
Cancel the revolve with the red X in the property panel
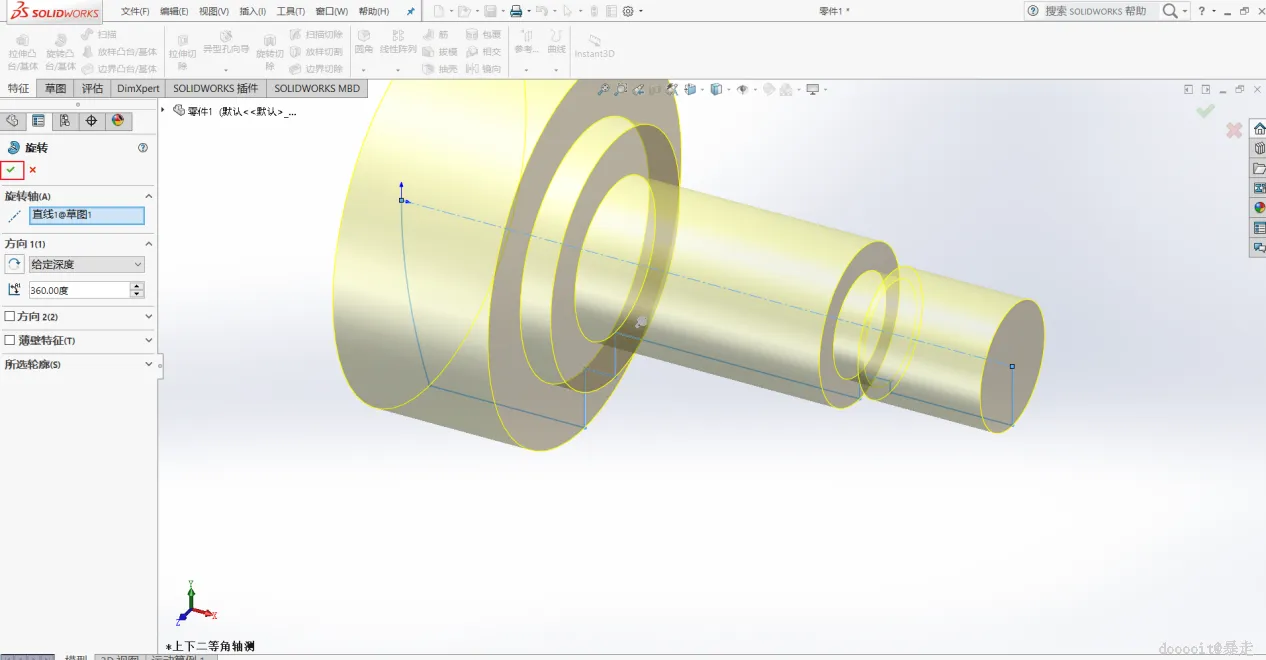(x=33, y=170)
